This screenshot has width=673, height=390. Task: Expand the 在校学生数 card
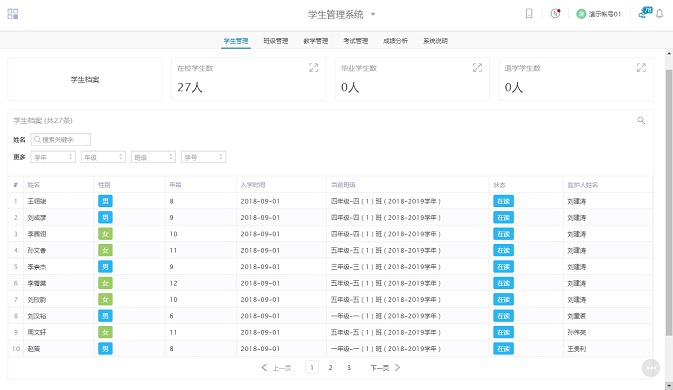313,67
